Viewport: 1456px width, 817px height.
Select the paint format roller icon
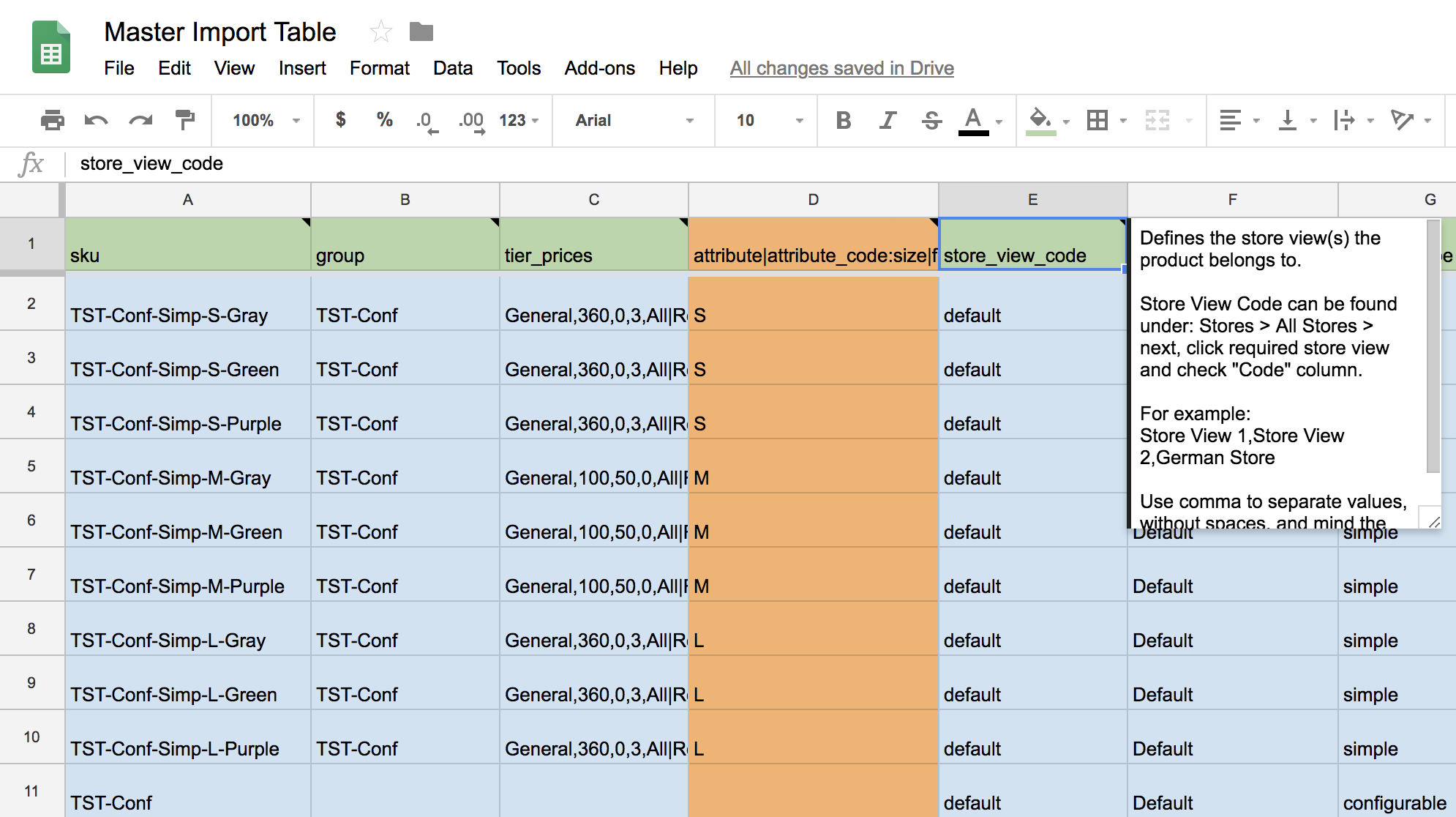click(x=185, y=120)
